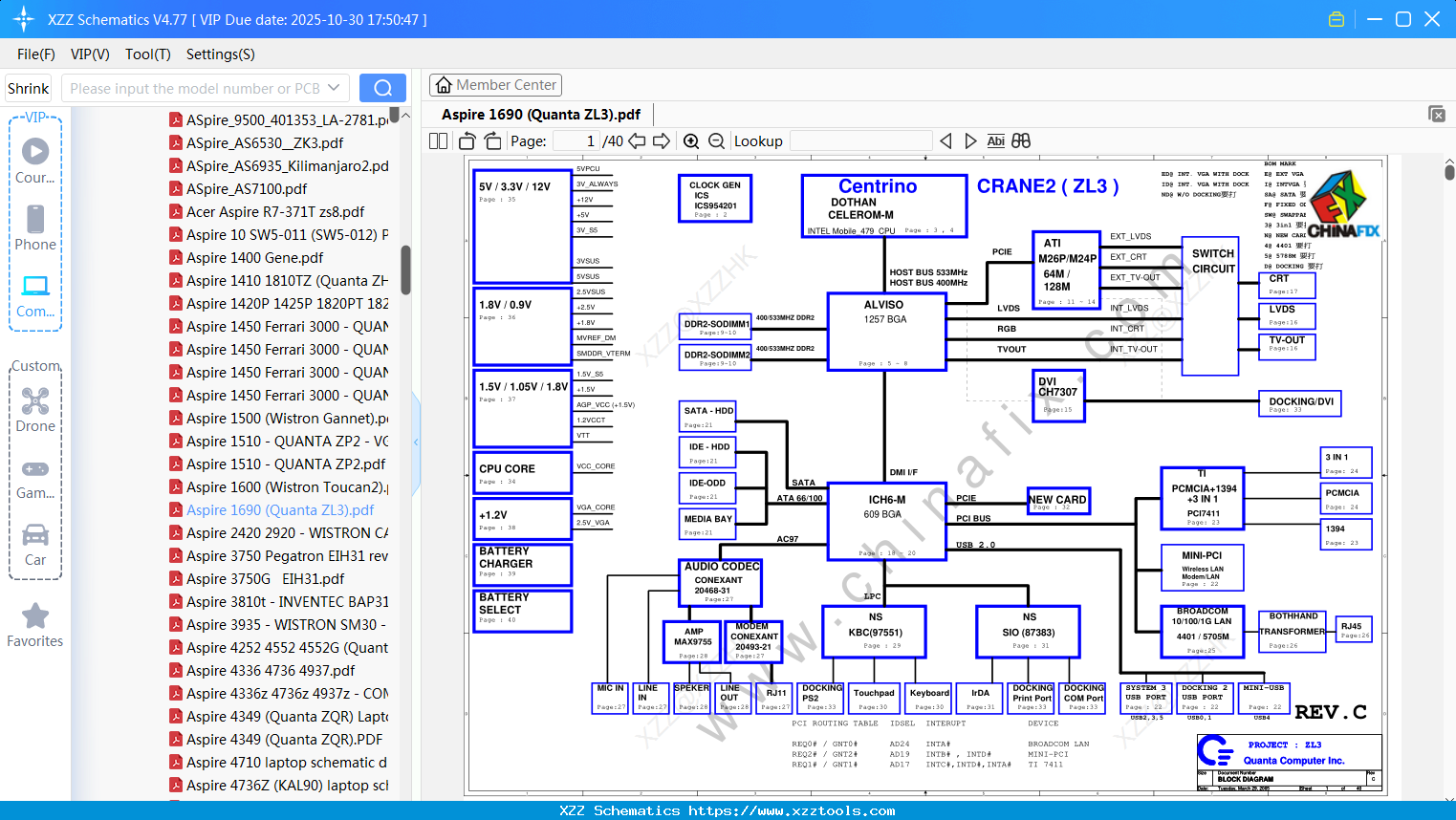Find previous lookup result
This screenshot has width=1456, height=820.
pyautogui.click(x=945, y=141)
